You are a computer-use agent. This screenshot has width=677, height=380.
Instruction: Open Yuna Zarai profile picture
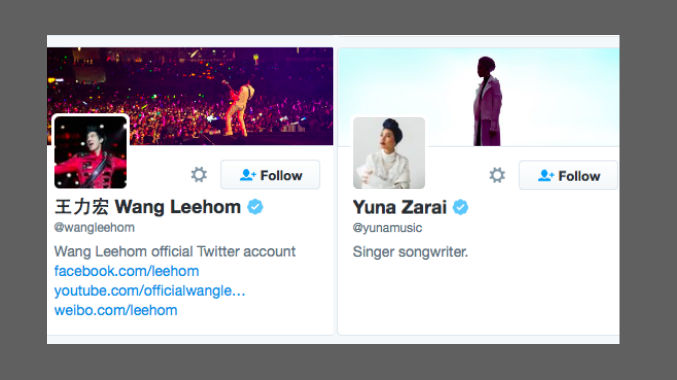tap(389, 152)
